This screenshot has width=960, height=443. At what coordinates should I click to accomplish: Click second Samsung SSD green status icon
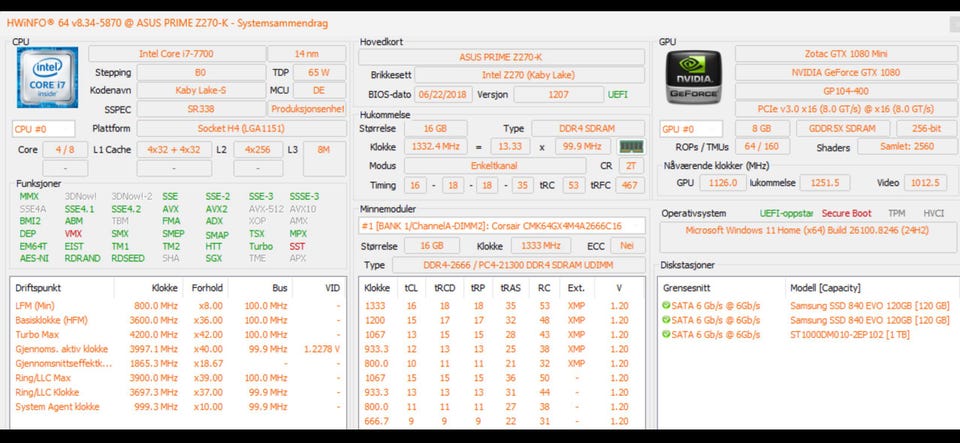coord(666,320)
